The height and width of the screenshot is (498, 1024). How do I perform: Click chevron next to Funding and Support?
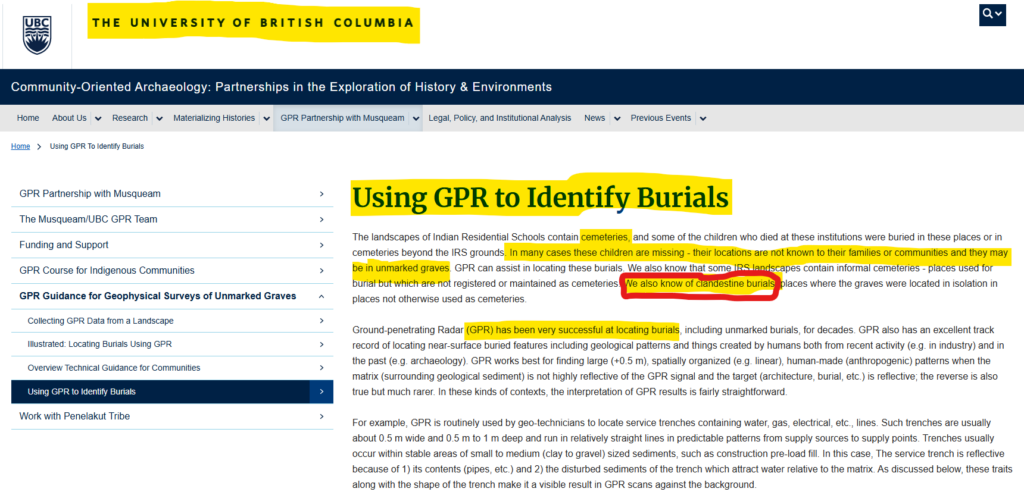320,245
